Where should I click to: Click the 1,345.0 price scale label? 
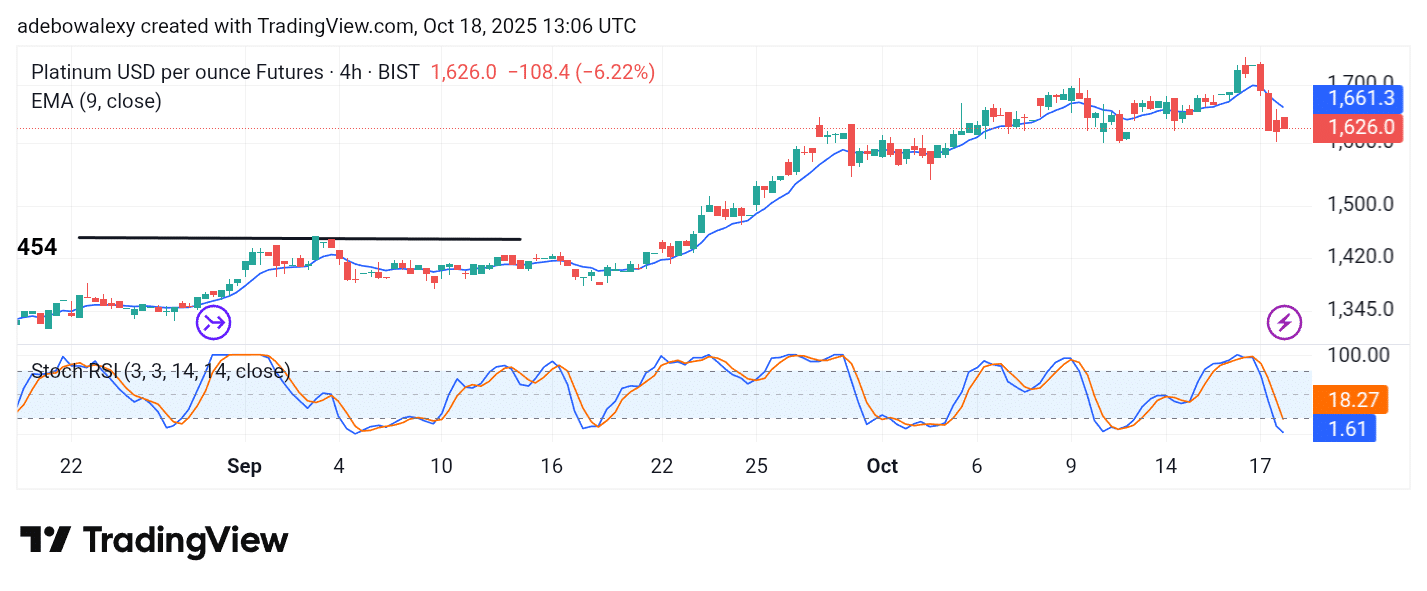1357,309
